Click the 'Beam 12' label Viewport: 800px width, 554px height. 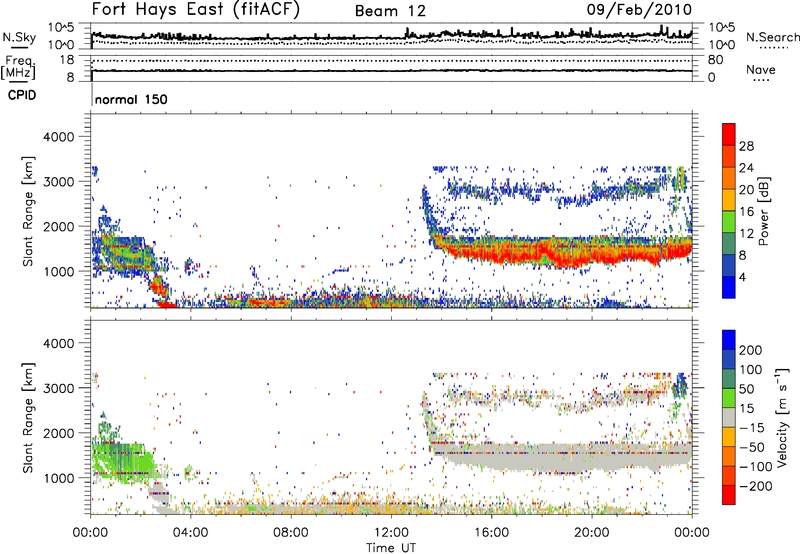tap(390, 11)
